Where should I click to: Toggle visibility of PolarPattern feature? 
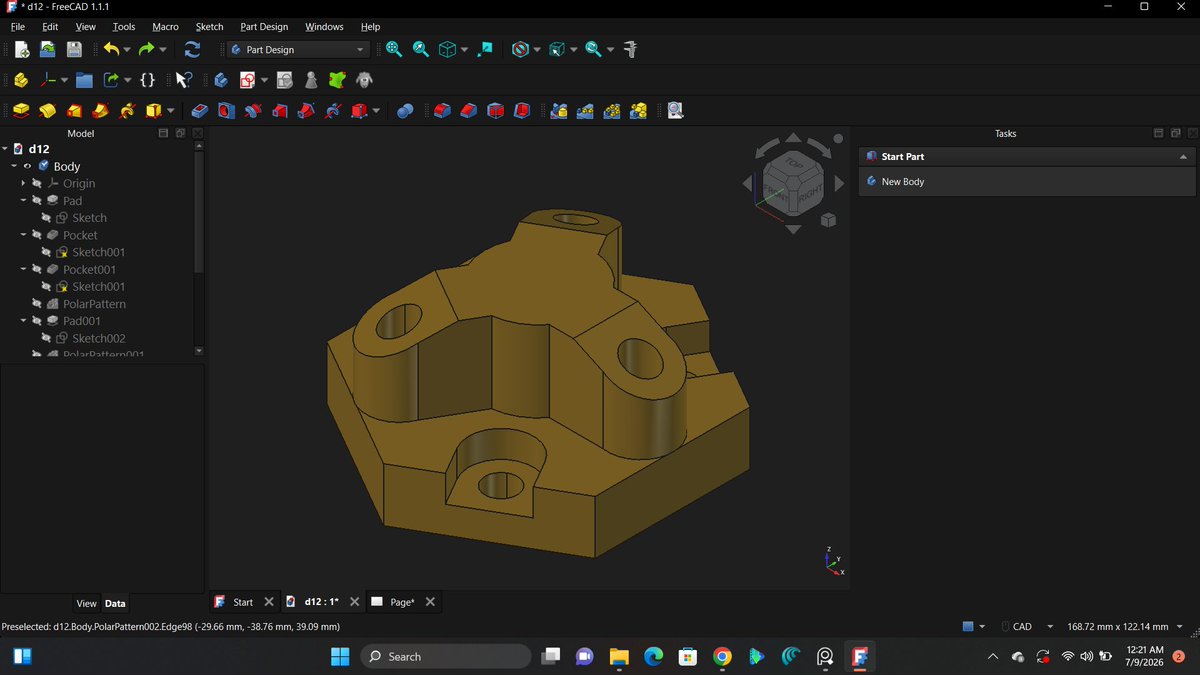click(37, 303)
